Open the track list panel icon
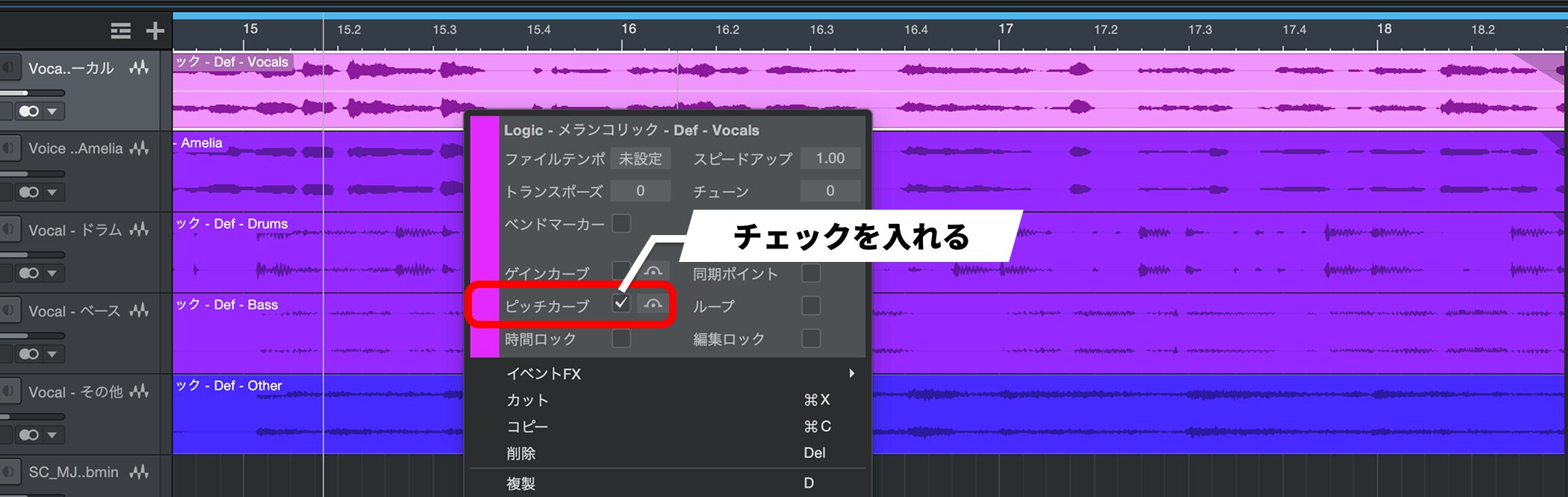 coord(120,31)
